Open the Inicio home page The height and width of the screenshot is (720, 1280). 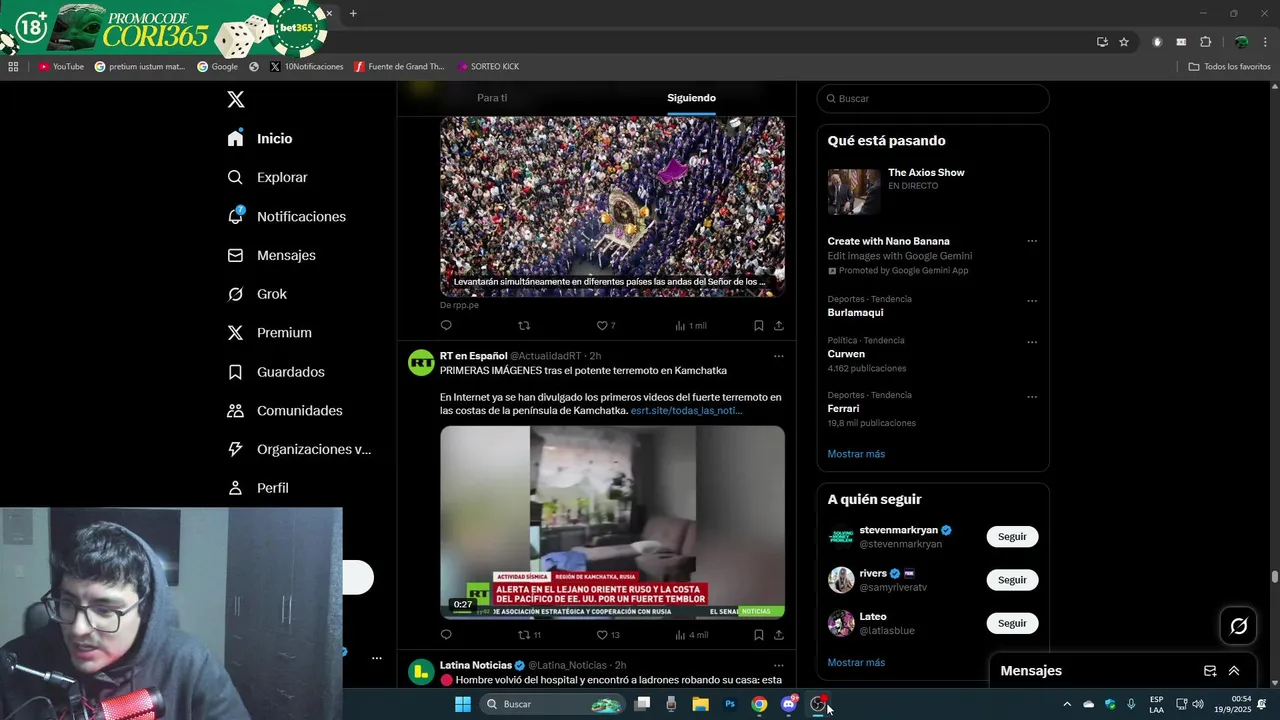(x=260, y=139)
